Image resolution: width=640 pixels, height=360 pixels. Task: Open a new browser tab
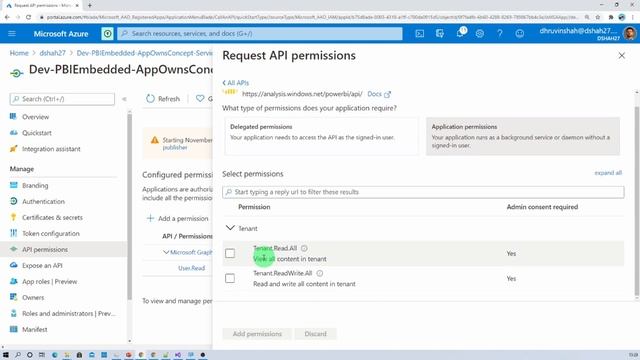coord(89,5)
